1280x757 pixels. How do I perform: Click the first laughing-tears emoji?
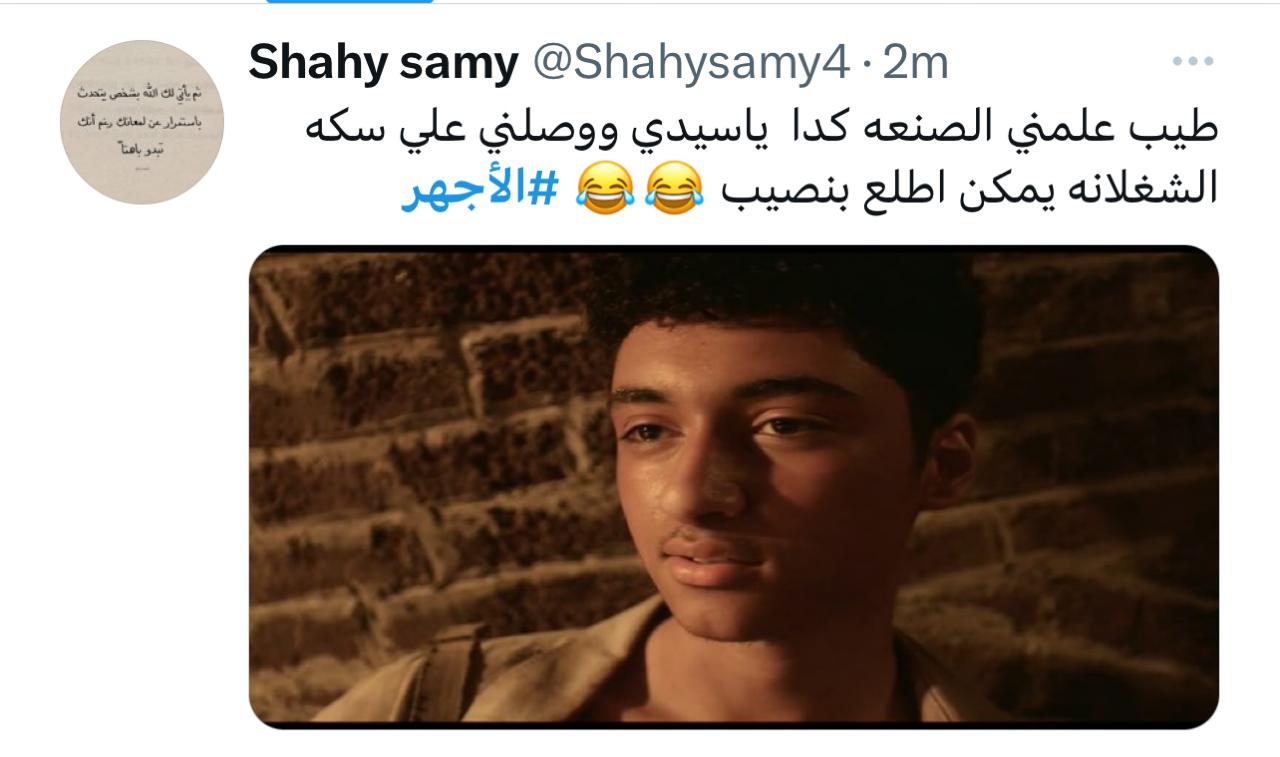673,189
